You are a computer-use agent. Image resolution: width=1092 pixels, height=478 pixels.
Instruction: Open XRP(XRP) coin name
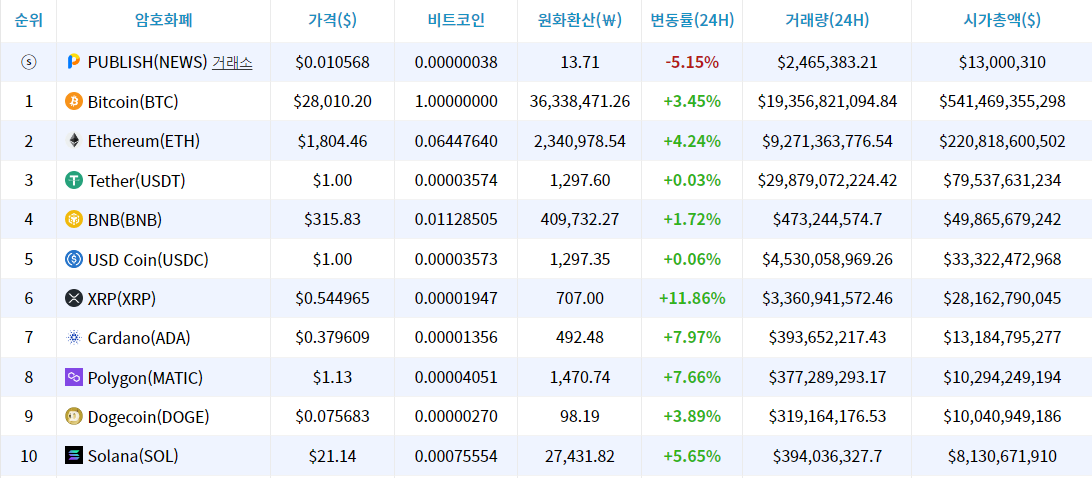point(122,298)
